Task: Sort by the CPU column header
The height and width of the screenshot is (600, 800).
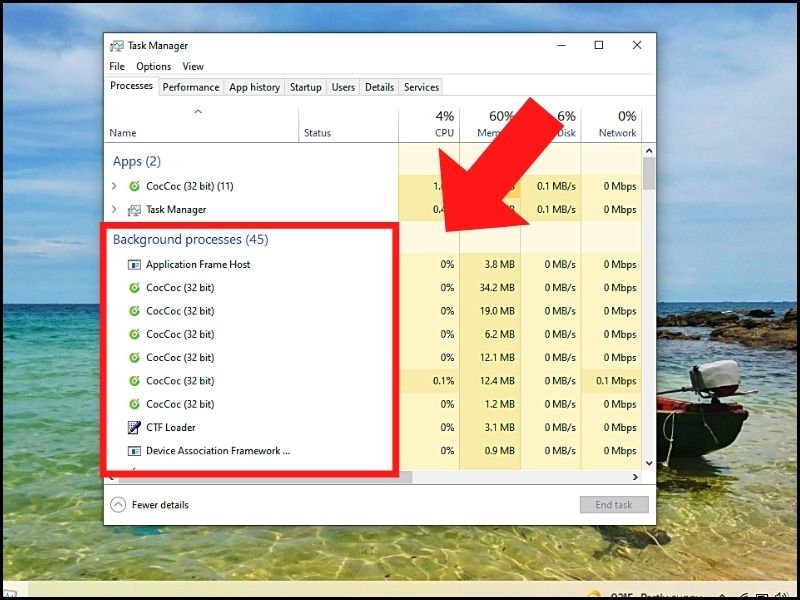Action: coord(429,124)
